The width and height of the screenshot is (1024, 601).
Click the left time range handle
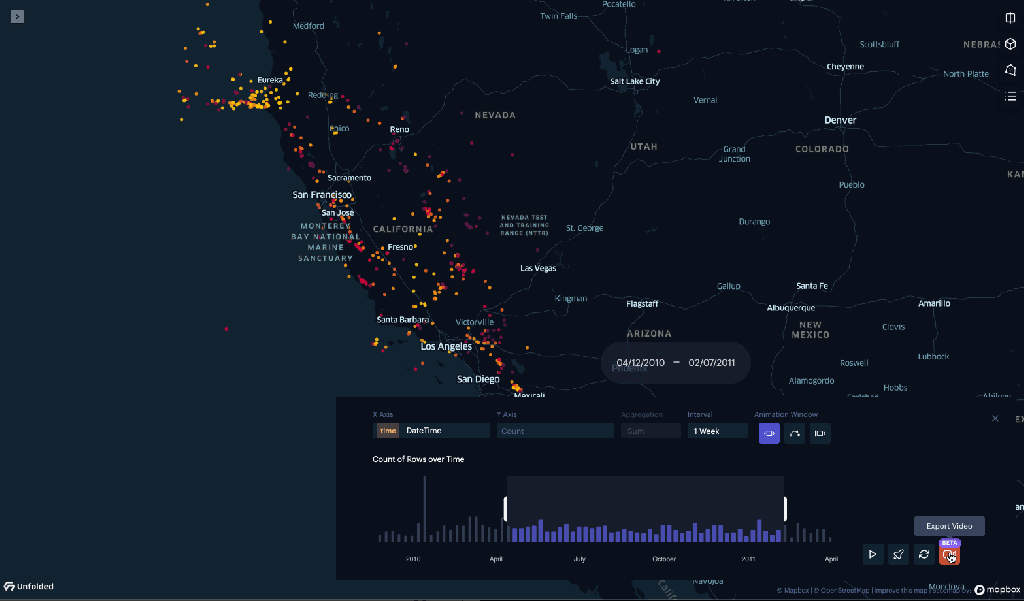(x=505, y=509)
